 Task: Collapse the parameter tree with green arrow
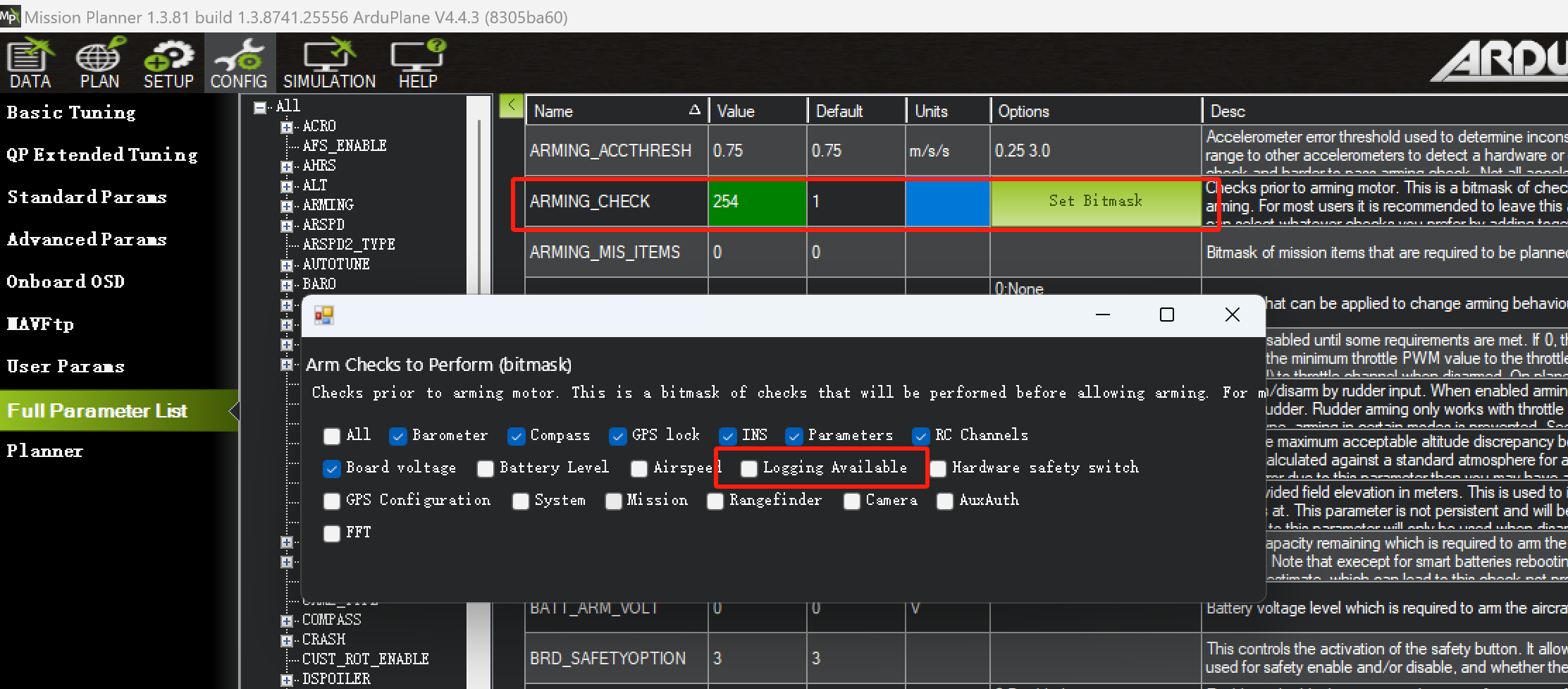pyautogui.click(x=511, y=106)
